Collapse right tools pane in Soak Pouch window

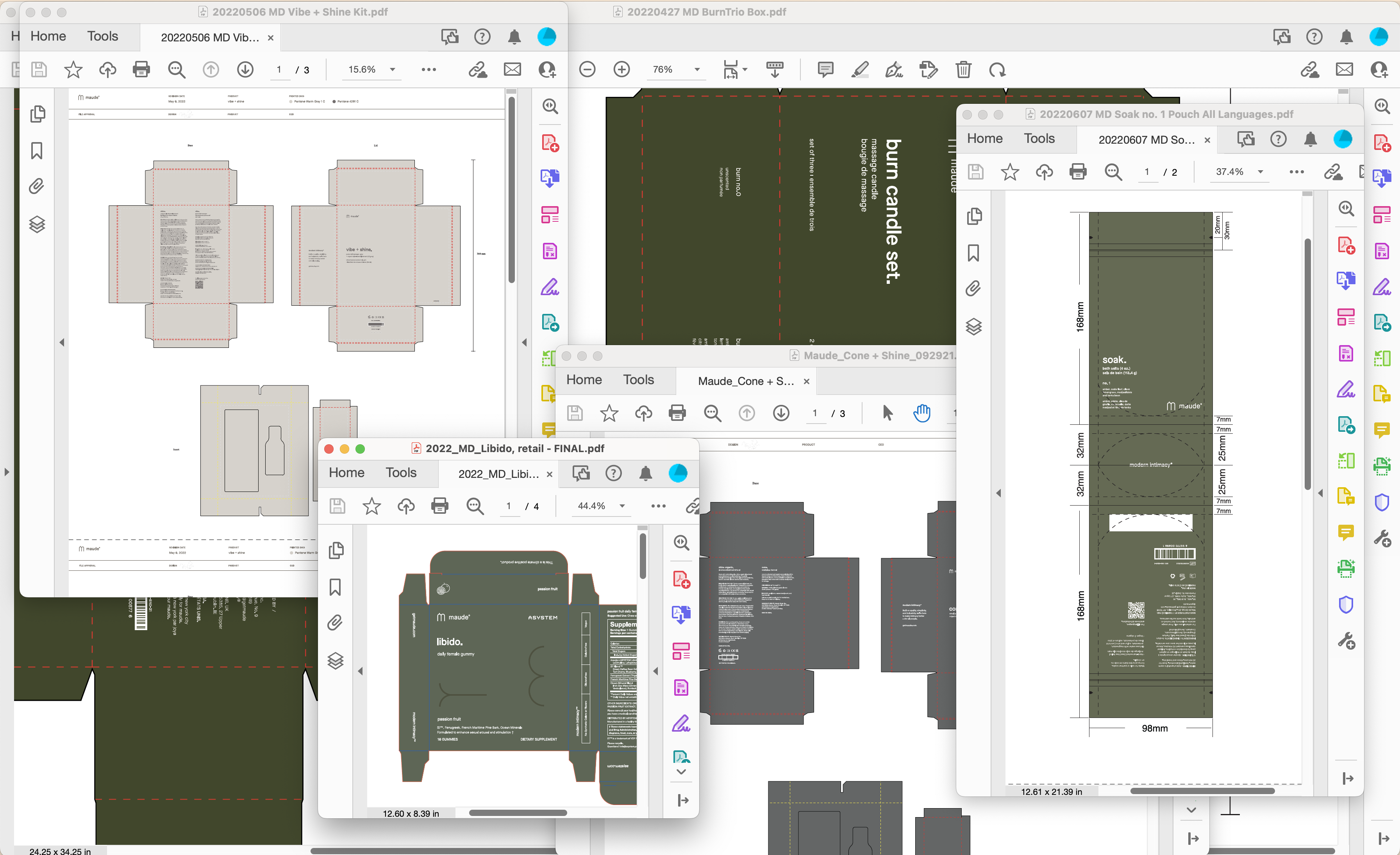point(1320,493)
